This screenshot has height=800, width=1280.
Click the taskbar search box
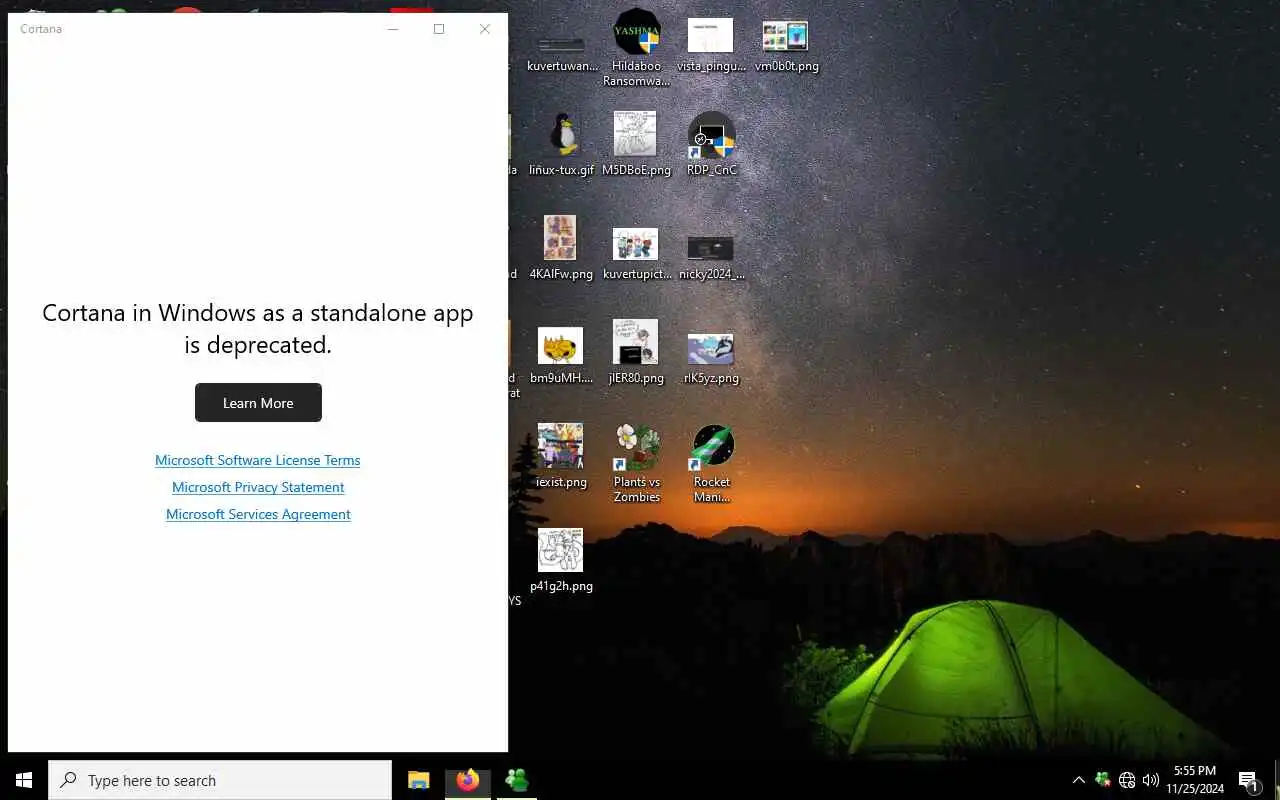220,780
